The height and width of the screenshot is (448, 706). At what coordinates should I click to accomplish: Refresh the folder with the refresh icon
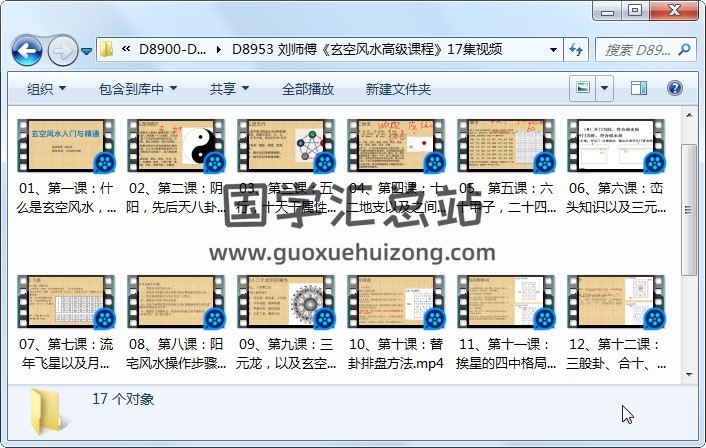576,50
